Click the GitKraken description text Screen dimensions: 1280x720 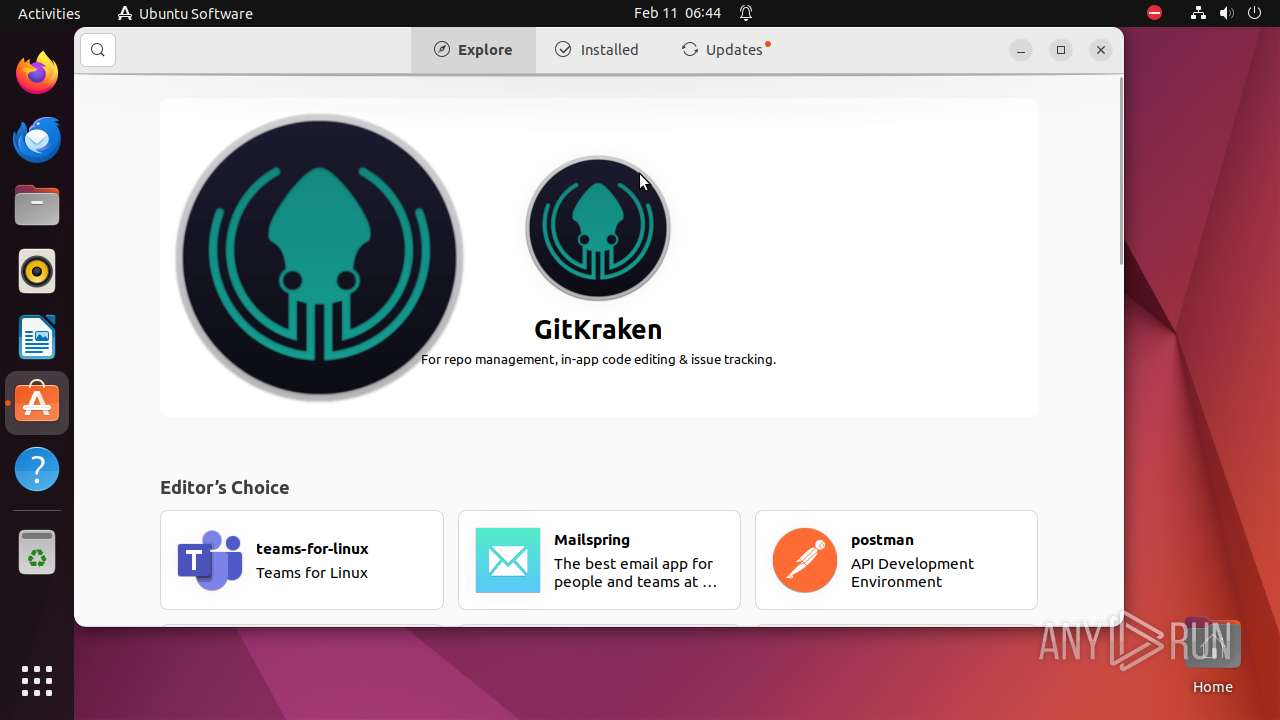(598, 359)
